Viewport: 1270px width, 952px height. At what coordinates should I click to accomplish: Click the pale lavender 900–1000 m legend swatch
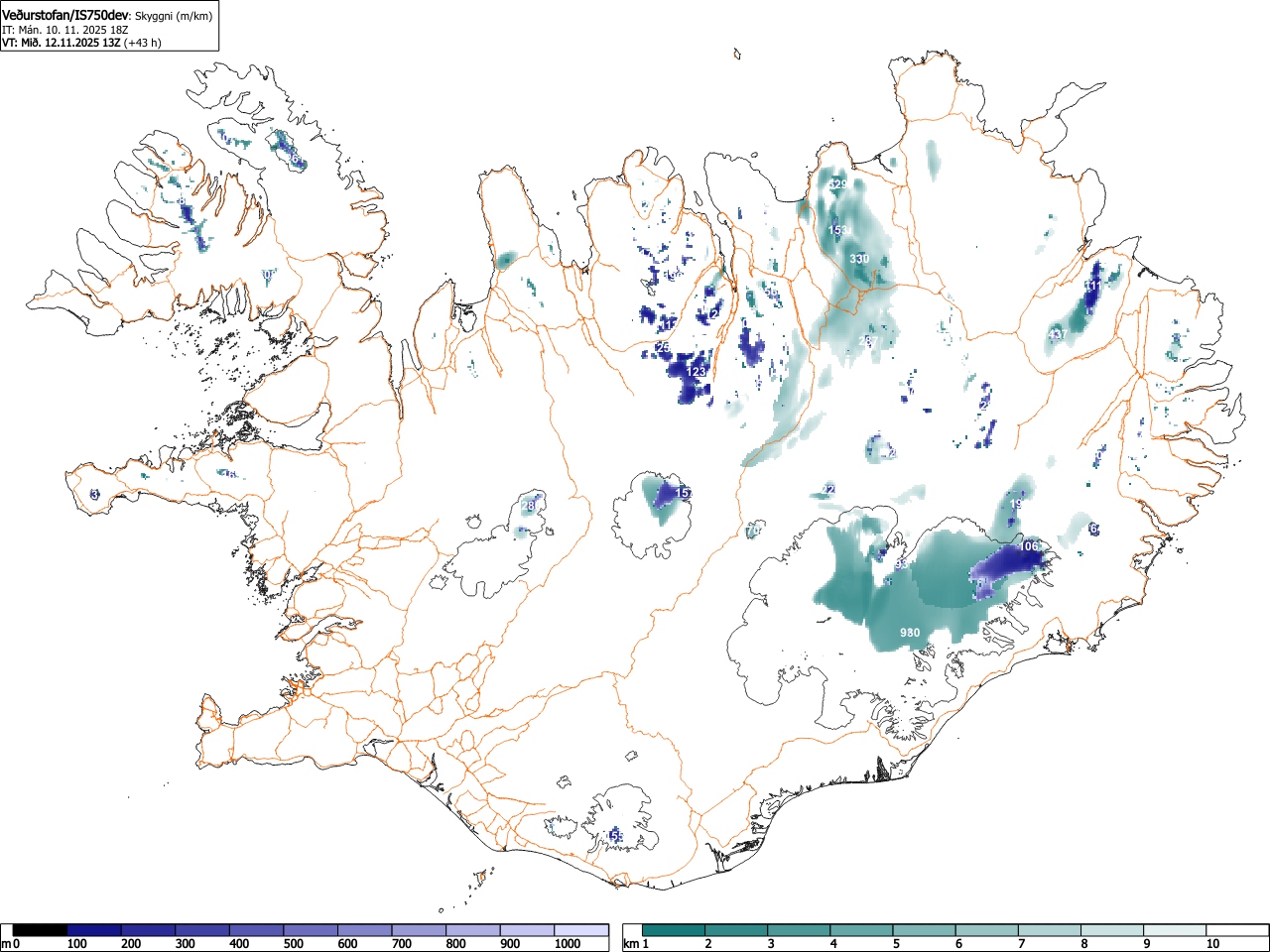point(527,930)
